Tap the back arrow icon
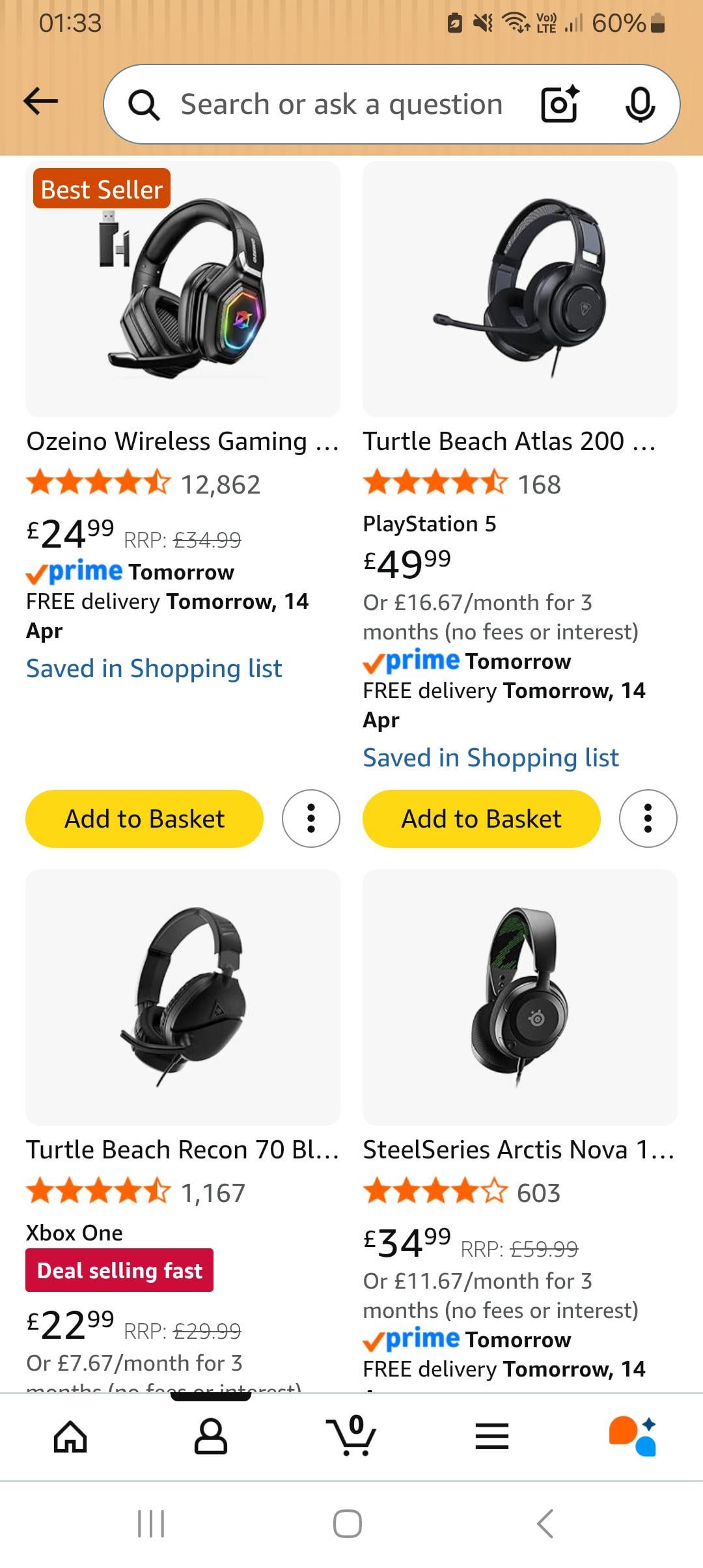The height and width of the screenshot is (1568, 703). (x=40, y=102)
